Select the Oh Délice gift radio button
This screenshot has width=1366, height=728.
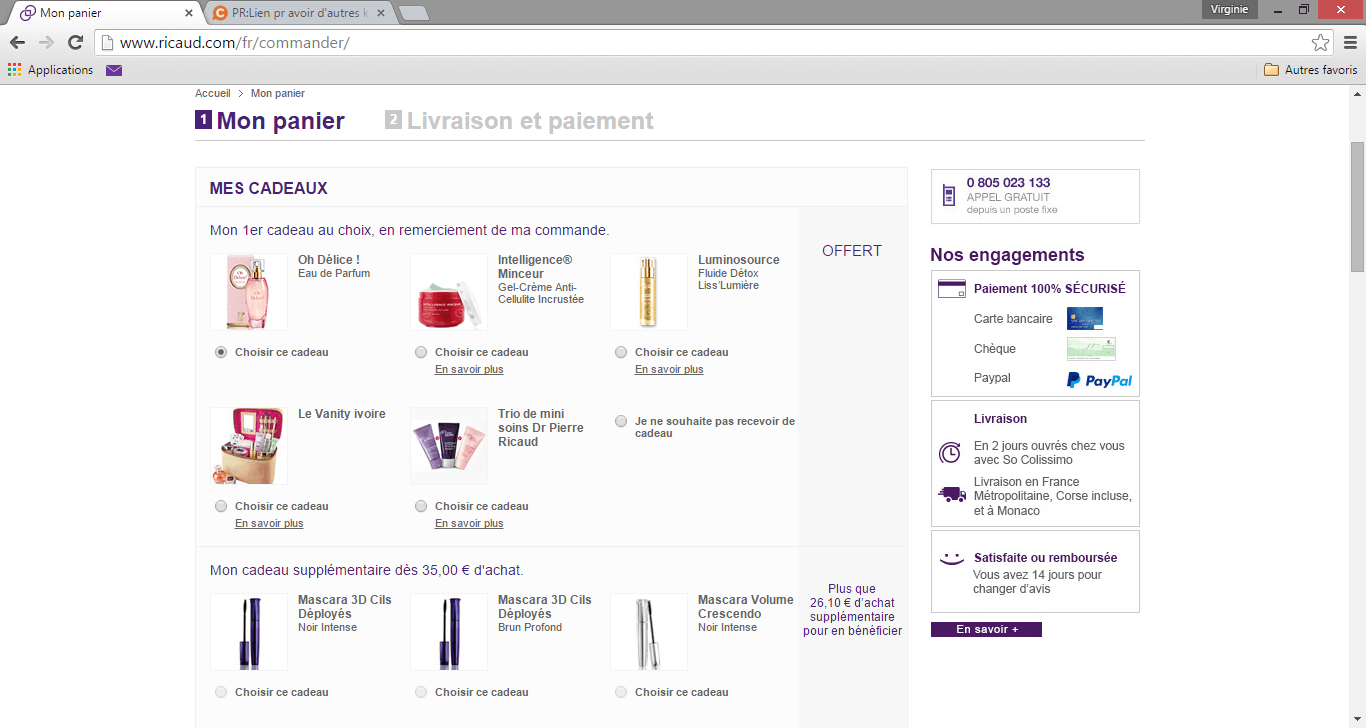[221, 352]
